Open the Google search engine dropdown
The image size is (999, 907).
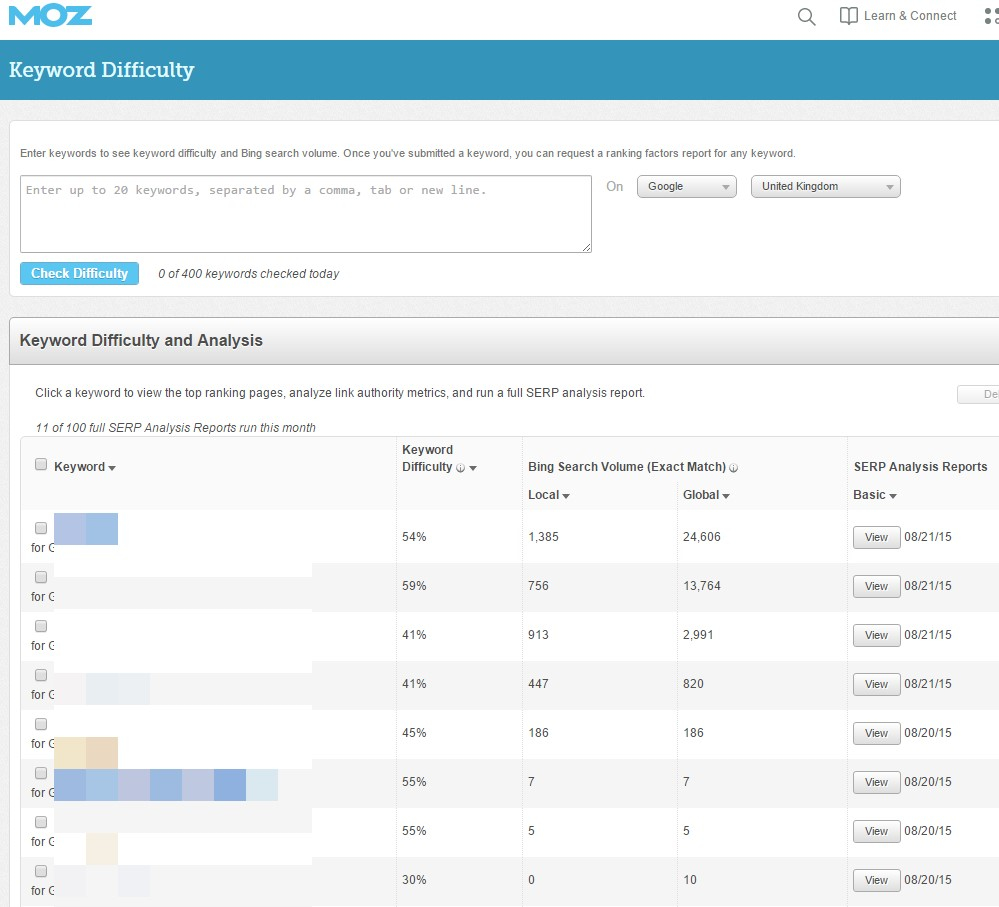pos(686,187)
